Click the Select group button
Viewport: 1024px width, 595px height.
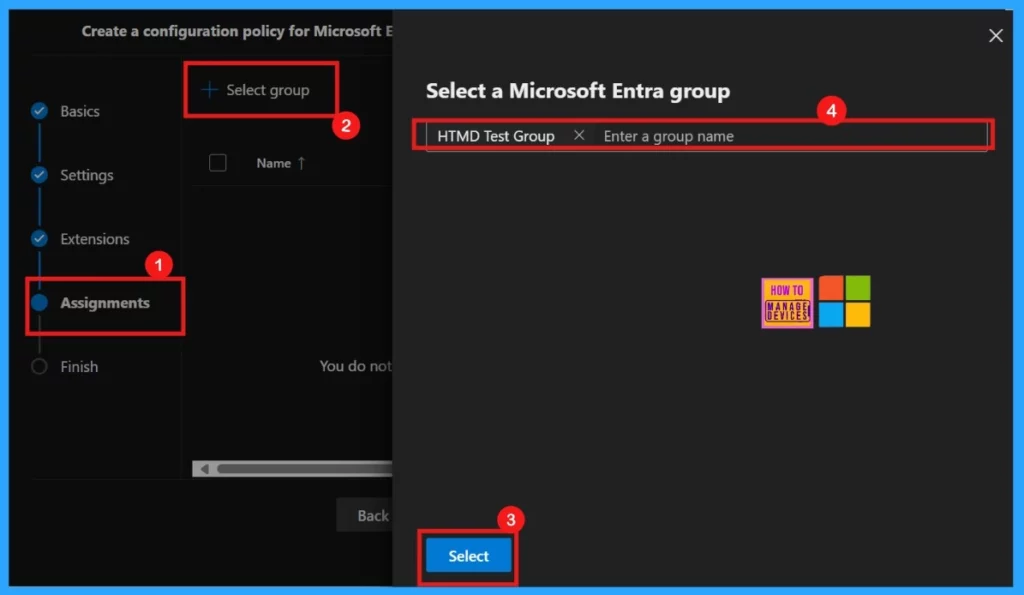(255, 89)
